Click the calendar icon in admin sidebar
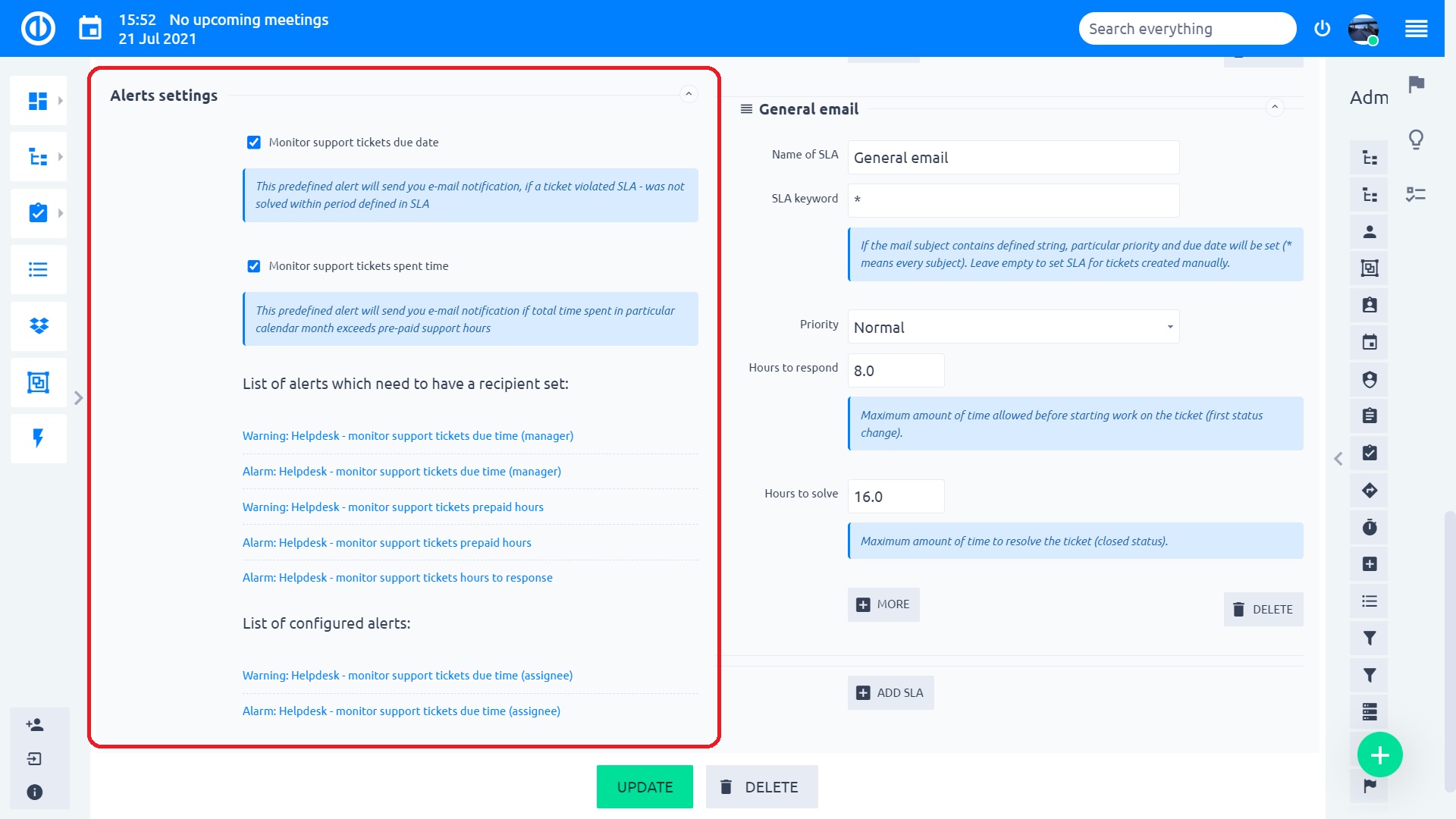The height and width of the screenshot is (819, 1456). pos(1370,343)
